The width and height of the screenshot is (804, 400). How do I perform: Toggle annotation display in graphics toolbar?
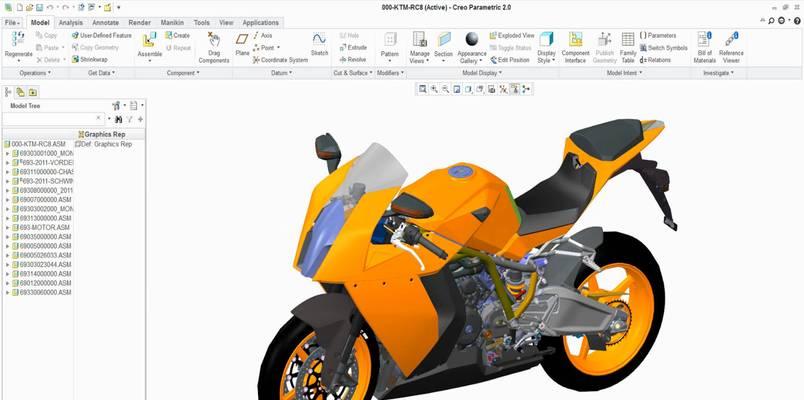pos(514,89)
